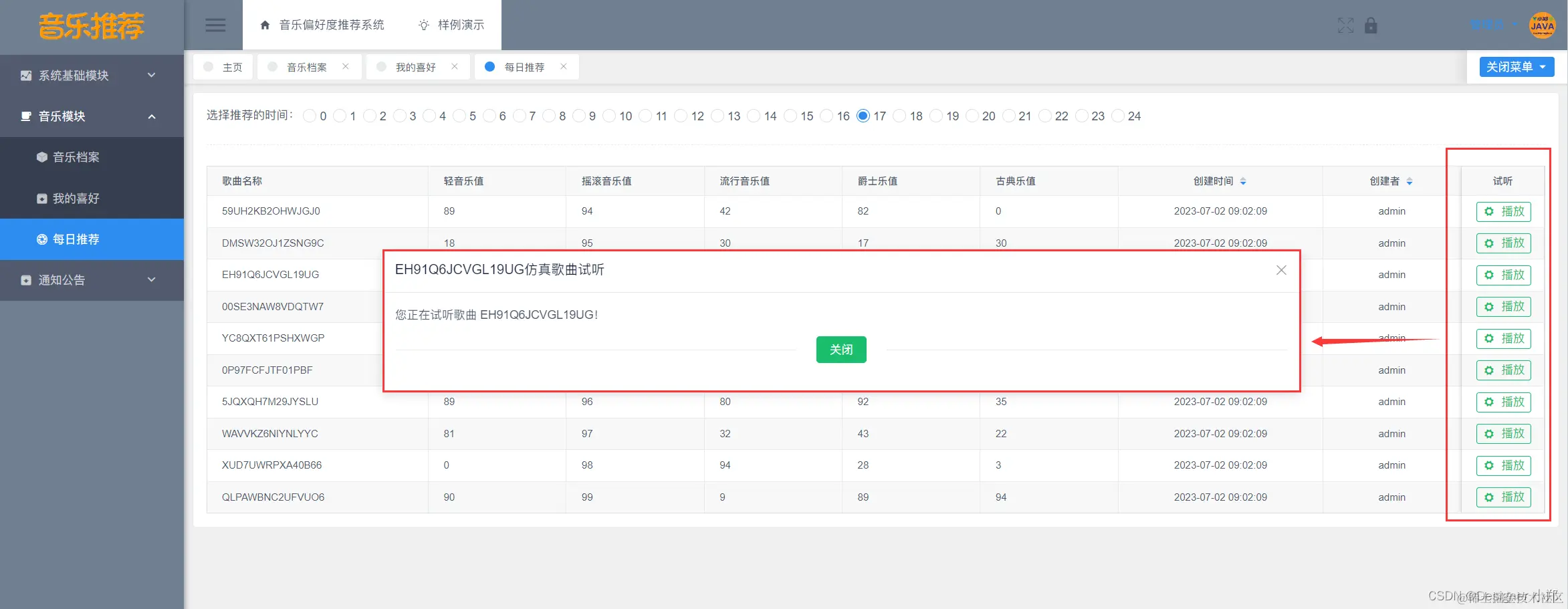
Task: Expand 系统基础模块 sidebar menu
Action: 92,76
